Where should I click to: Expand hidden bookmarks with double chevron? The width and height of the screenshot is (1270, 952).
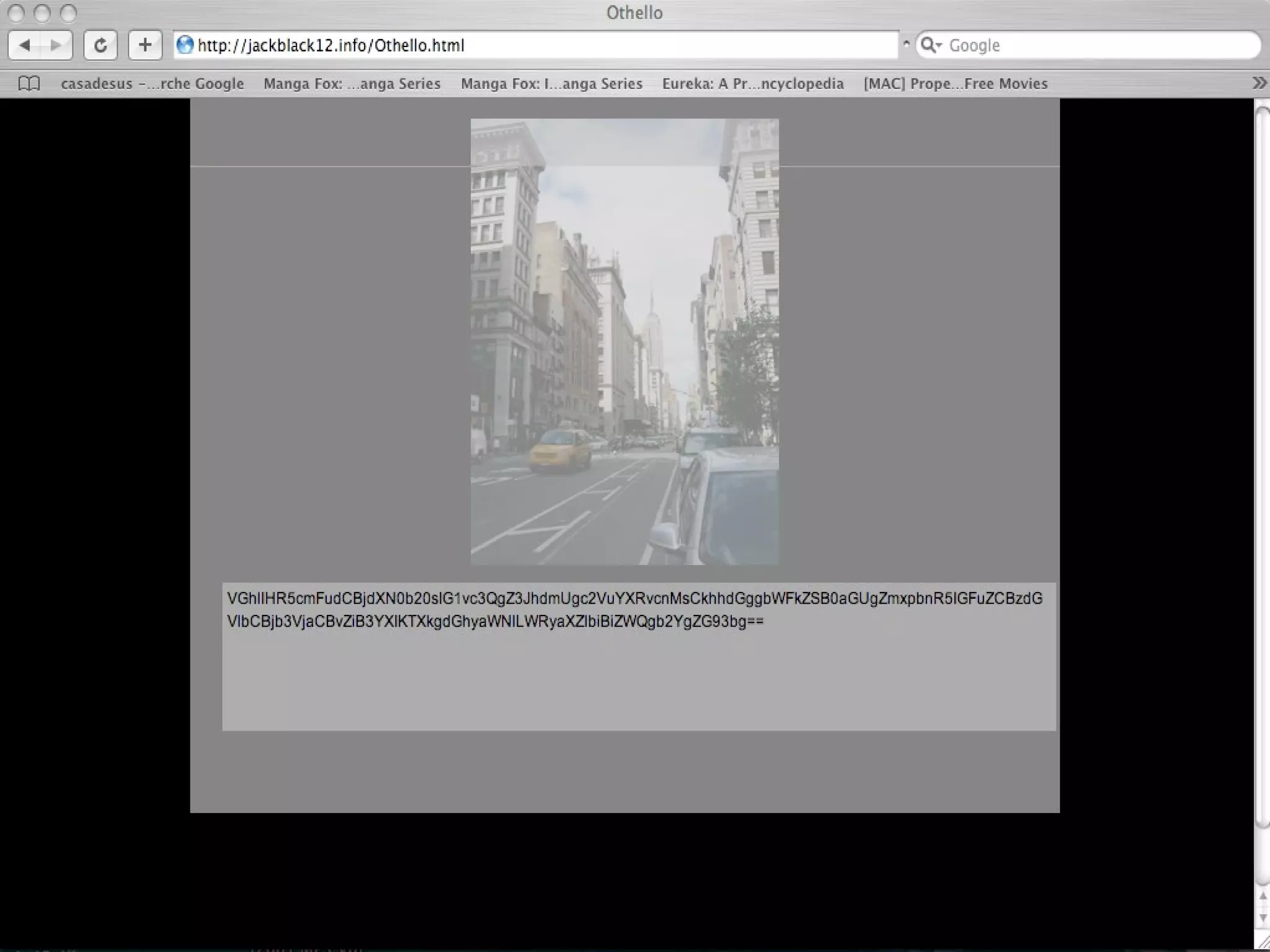tap(1259, 83)
